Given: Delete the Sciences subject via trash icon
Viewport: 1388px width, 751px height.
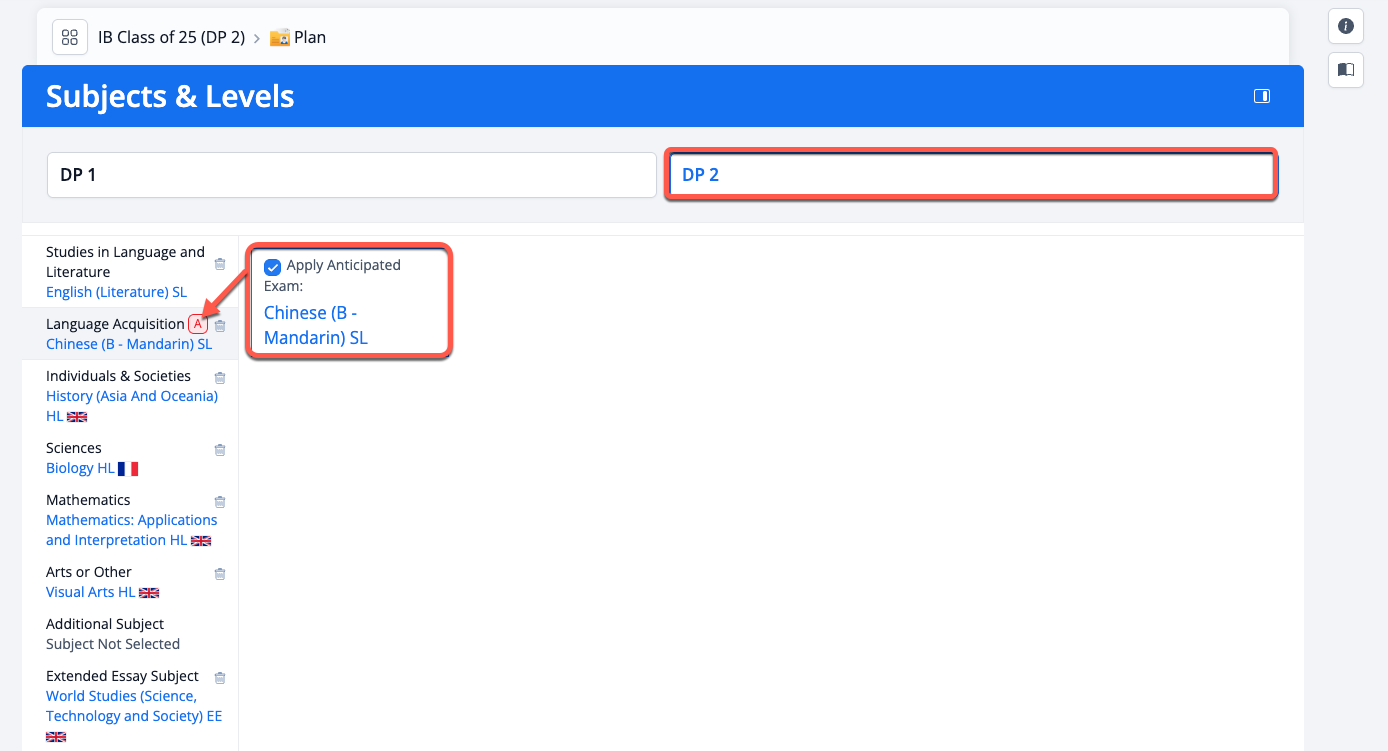Looking at the screenshot, I should click(x=220, y=450).
